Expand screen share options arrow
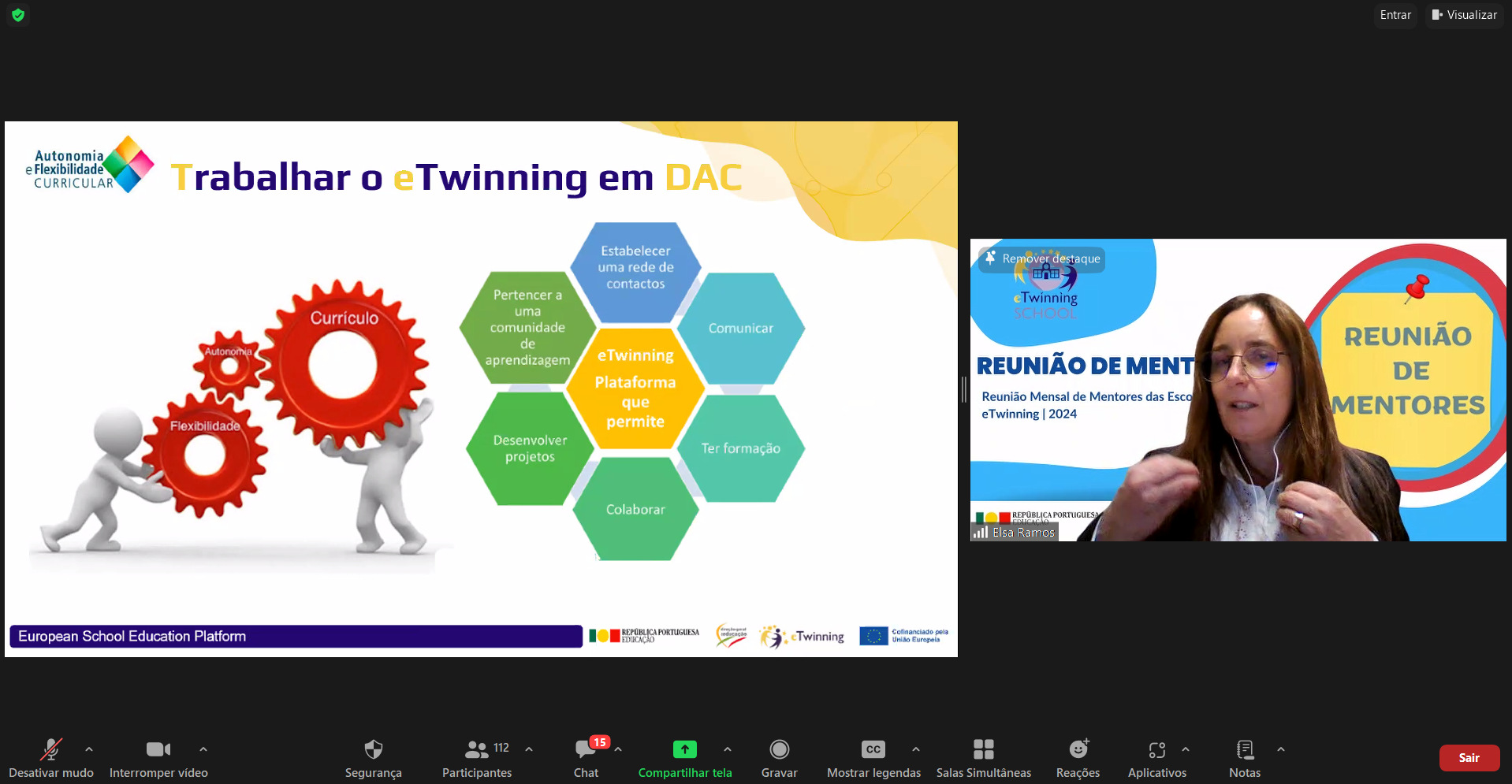 tap(728, 749)
